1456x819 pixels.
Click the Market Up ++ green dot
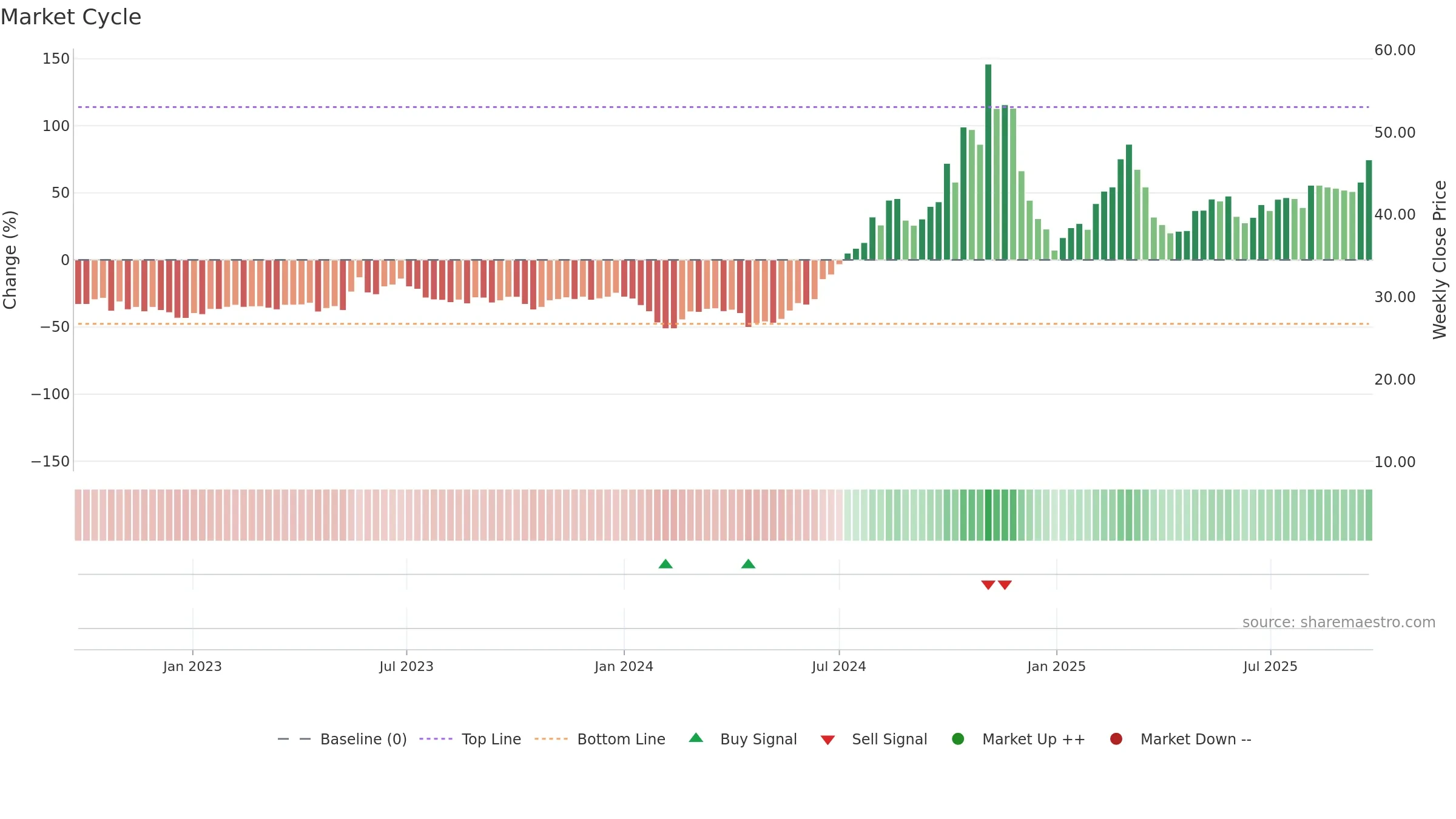tap(958, 739)
